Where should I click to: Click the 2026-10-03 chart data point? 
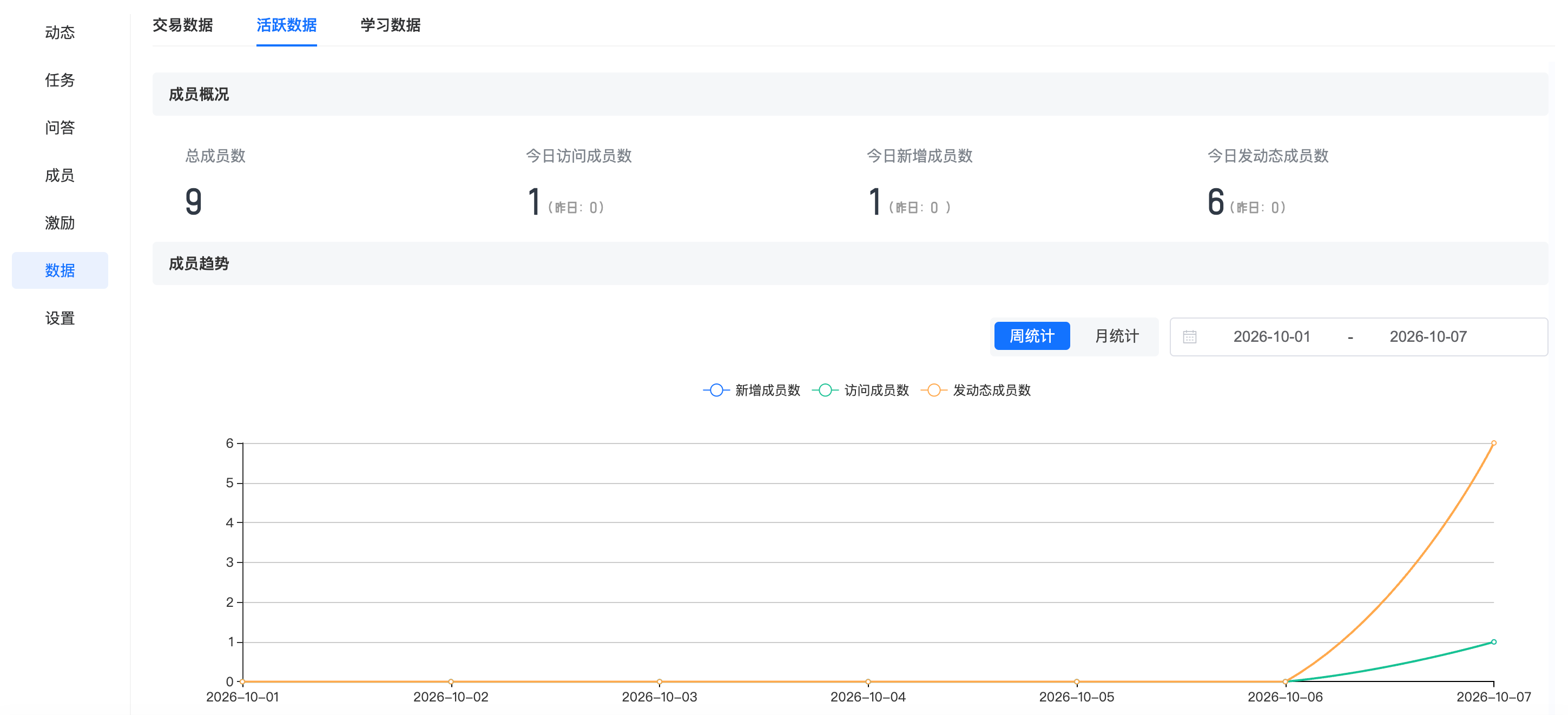pyautogui.click(x=659, y=681)
